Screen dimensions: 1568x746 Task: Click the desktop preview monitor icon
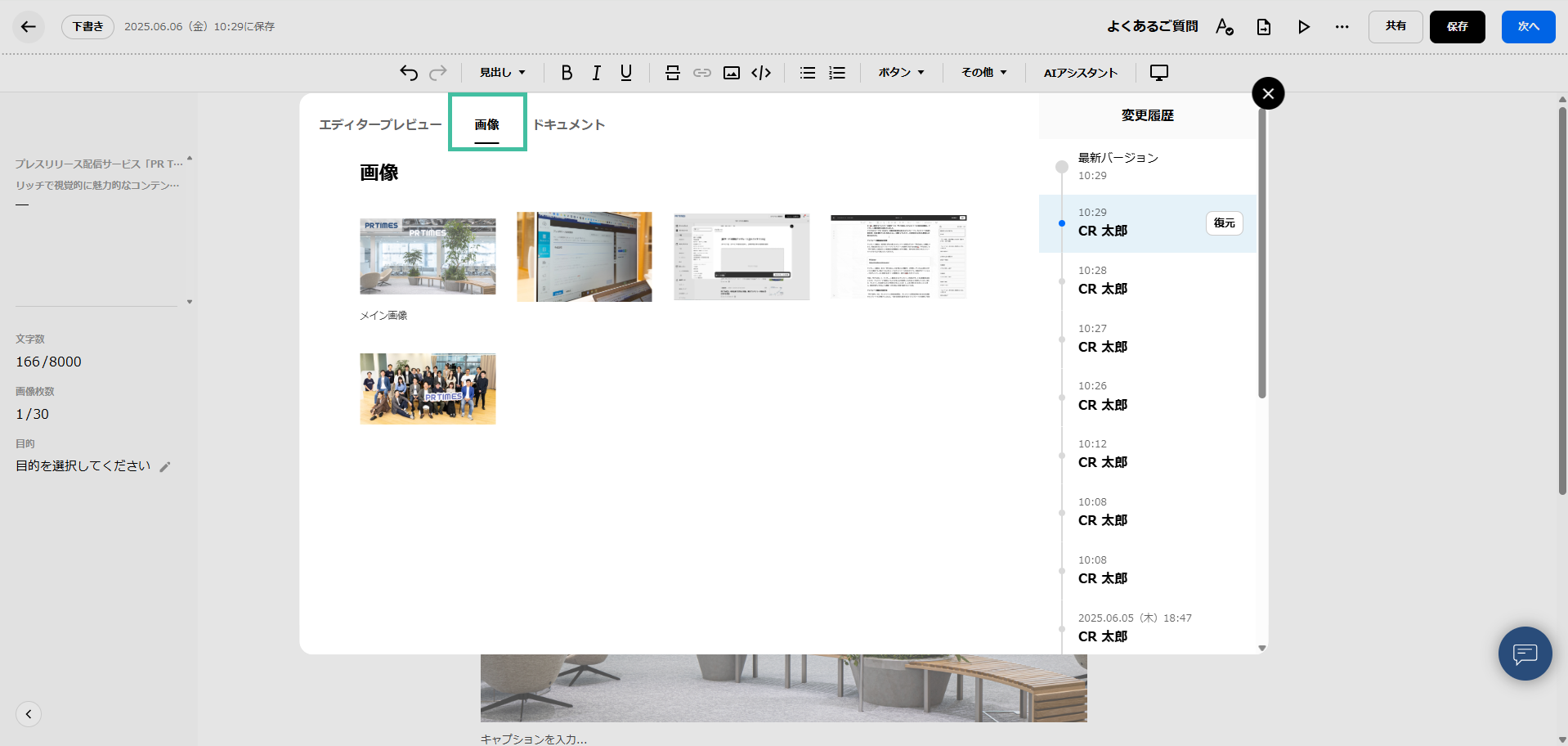(1158, 73)
